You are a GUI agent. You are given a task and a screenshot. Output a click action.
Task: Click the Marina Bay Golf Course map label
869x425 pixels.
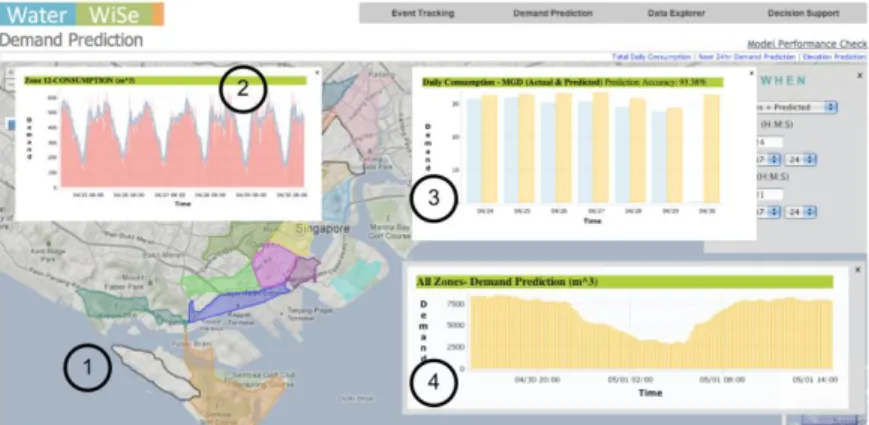pos(391,231)
